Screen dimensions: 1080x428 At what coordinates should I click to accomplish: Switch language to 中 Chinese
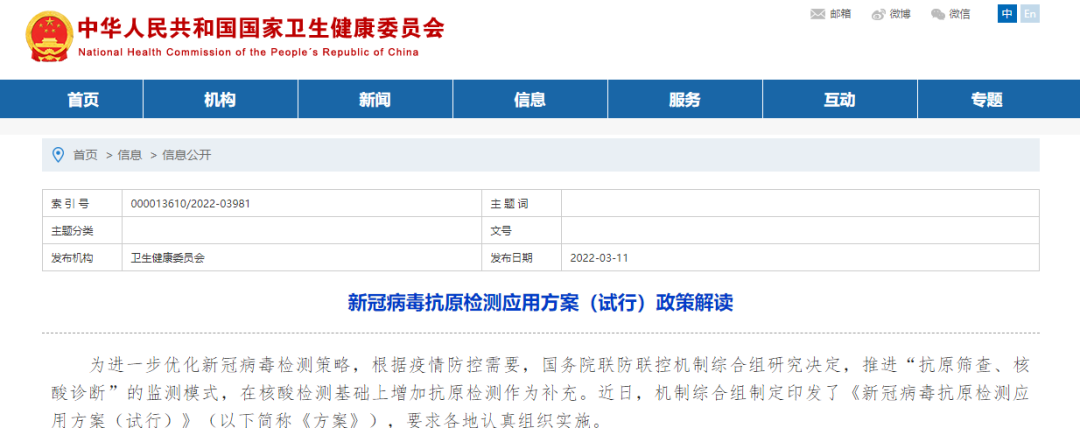tap(1006, 13)
